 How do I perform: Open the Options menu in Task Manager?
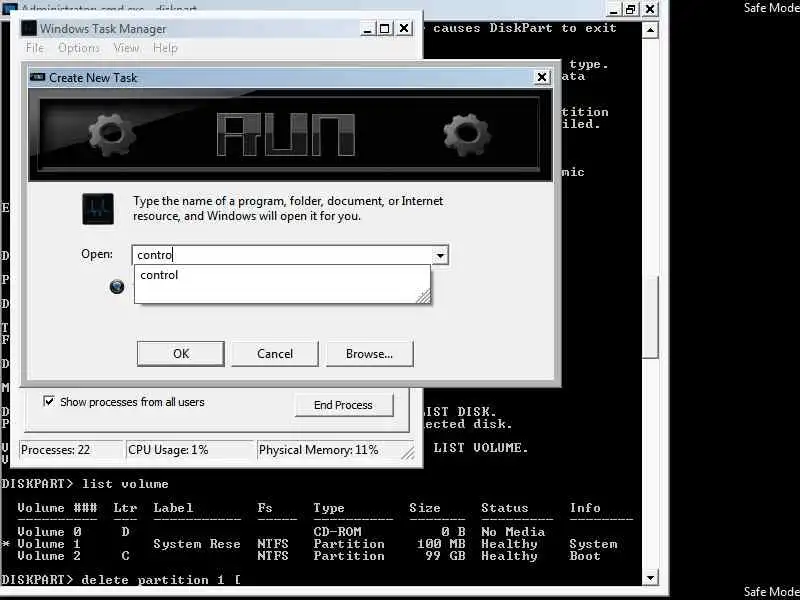79,48
